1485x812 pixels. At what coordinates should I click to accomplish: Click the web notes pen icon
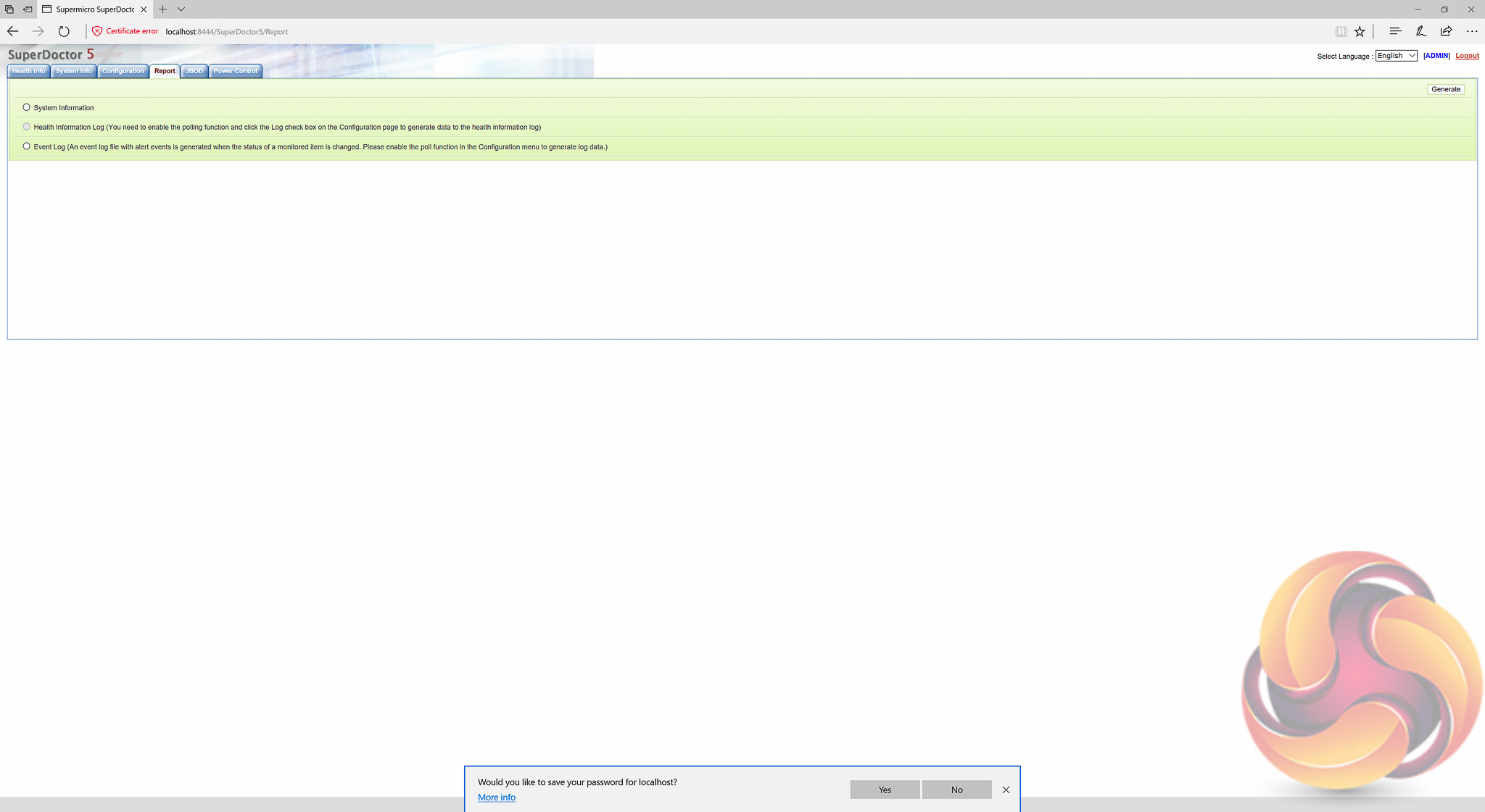(x=1420, y=31)
